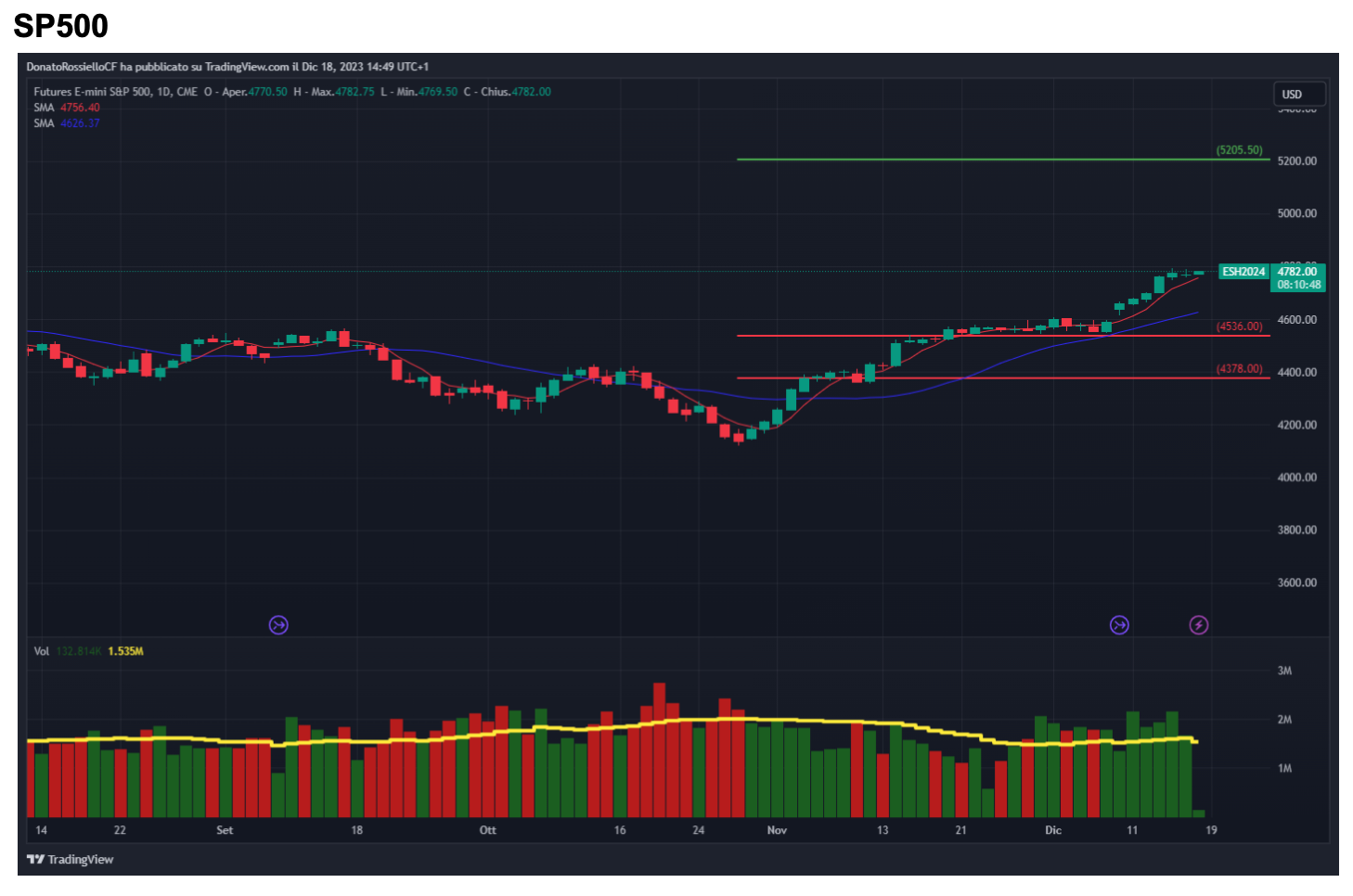Click the Ott month label on time axis

click(488, 830)
